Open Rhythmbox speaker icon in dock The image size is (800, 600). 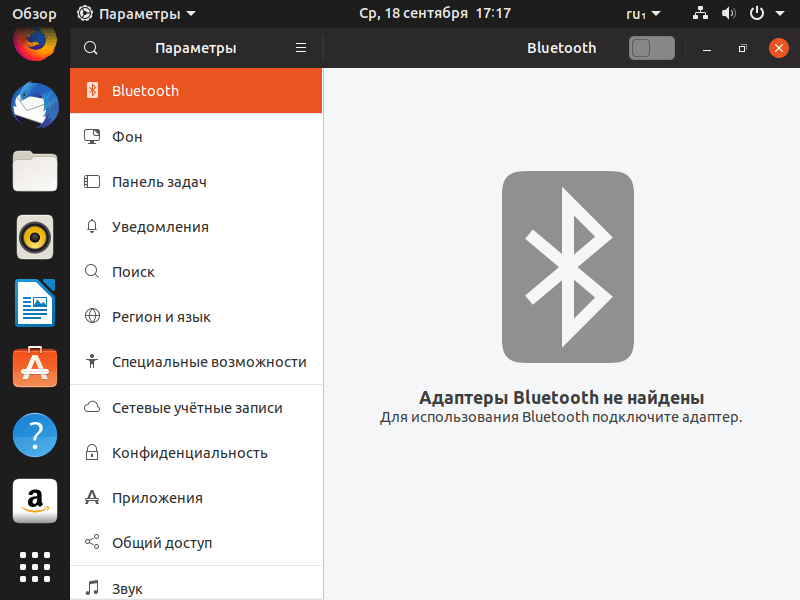coord(35,237)
